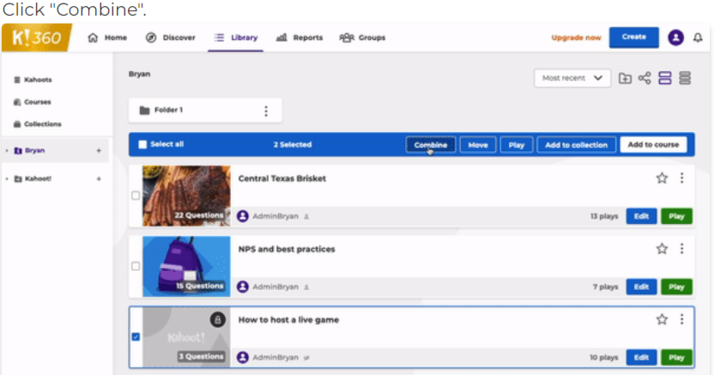Click the Add to course button

pos(653,145)
